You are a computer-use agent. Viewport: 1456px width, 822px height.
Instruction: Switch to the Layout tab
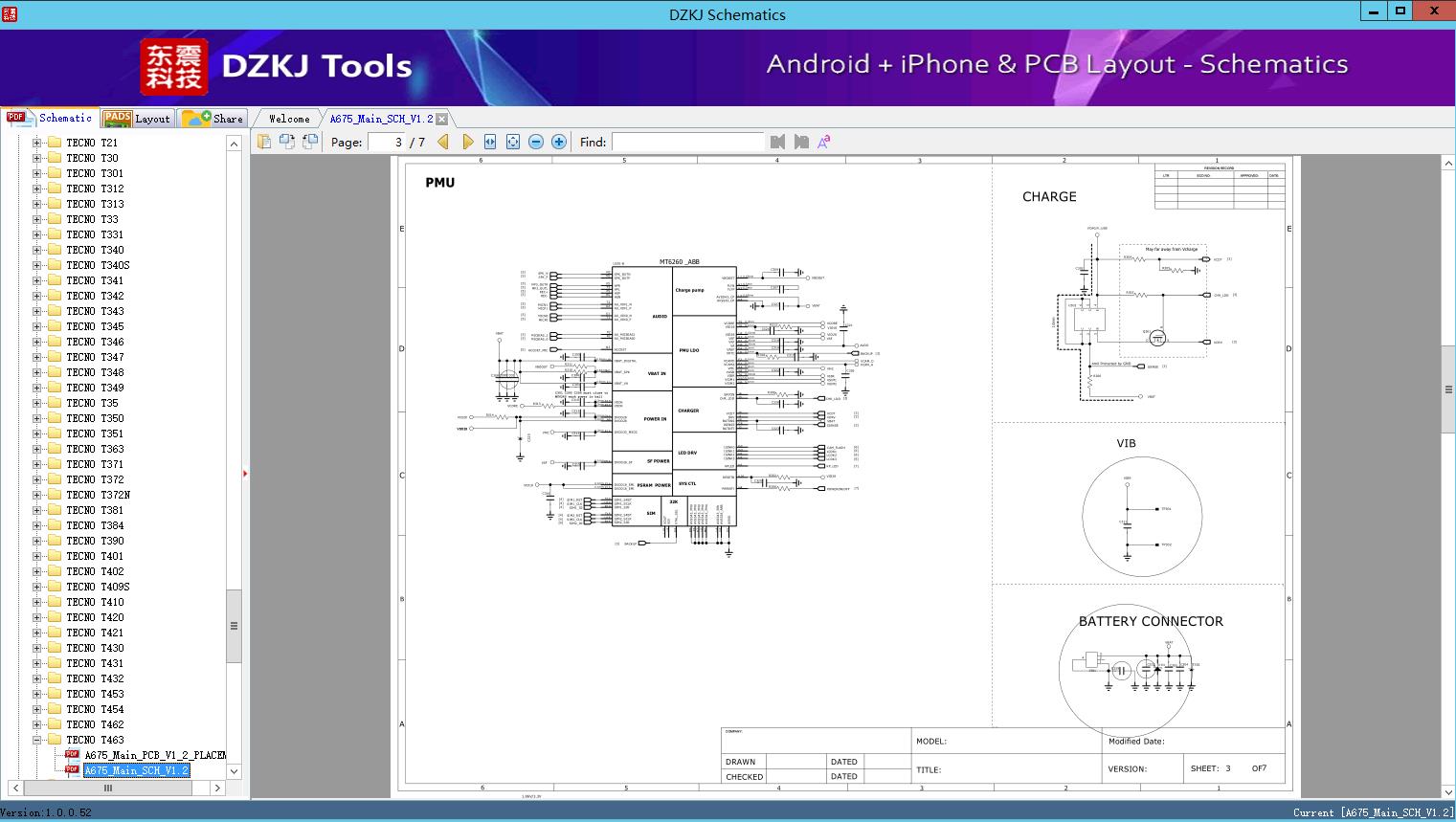(x=137, y=119)
